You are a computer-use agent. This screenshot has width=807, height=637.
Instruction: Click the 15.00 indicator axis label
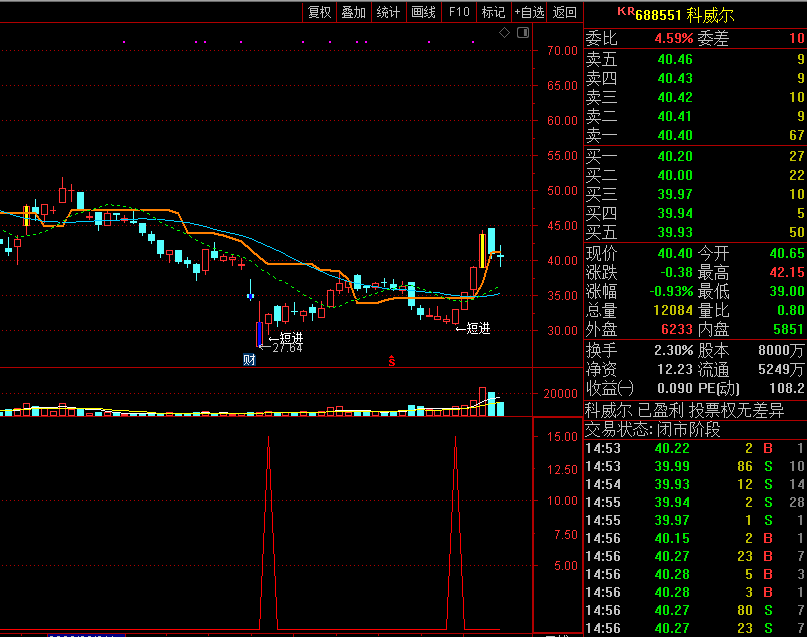click(563, 437)
